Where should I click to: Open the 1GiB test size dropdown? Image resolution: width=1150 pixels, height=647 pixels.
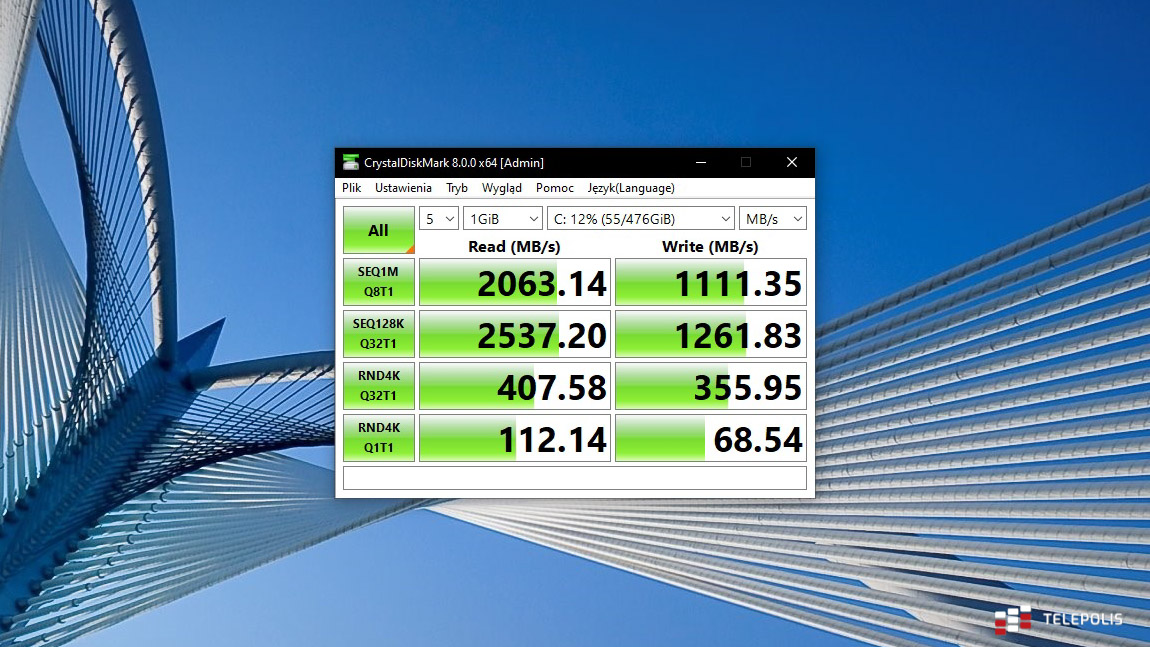pos(503,219)
